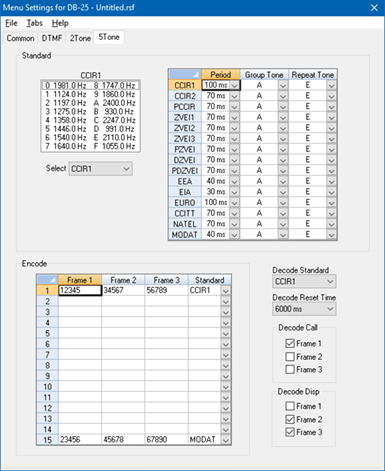Toggle Decode Disp Frame 2 checkbox

(290, 419)
